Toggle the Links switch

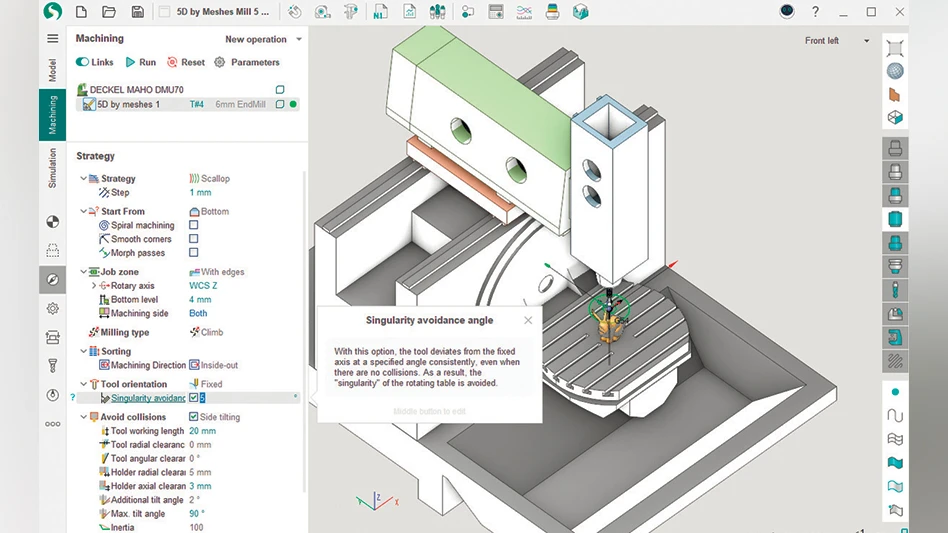(82, 62)
